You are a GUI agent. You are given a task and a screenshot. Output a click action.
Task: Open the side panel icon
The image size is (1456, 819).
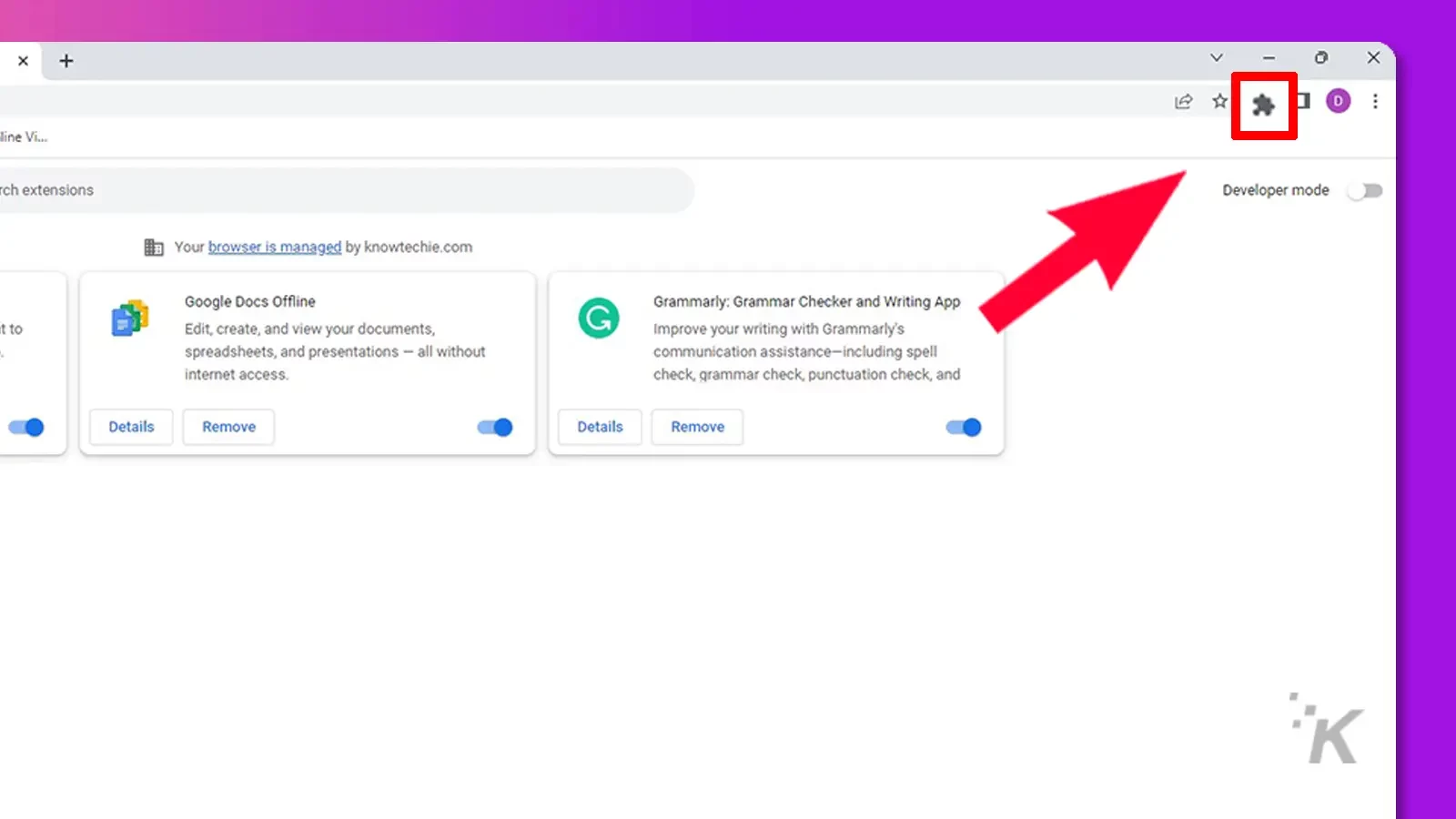1304,101
